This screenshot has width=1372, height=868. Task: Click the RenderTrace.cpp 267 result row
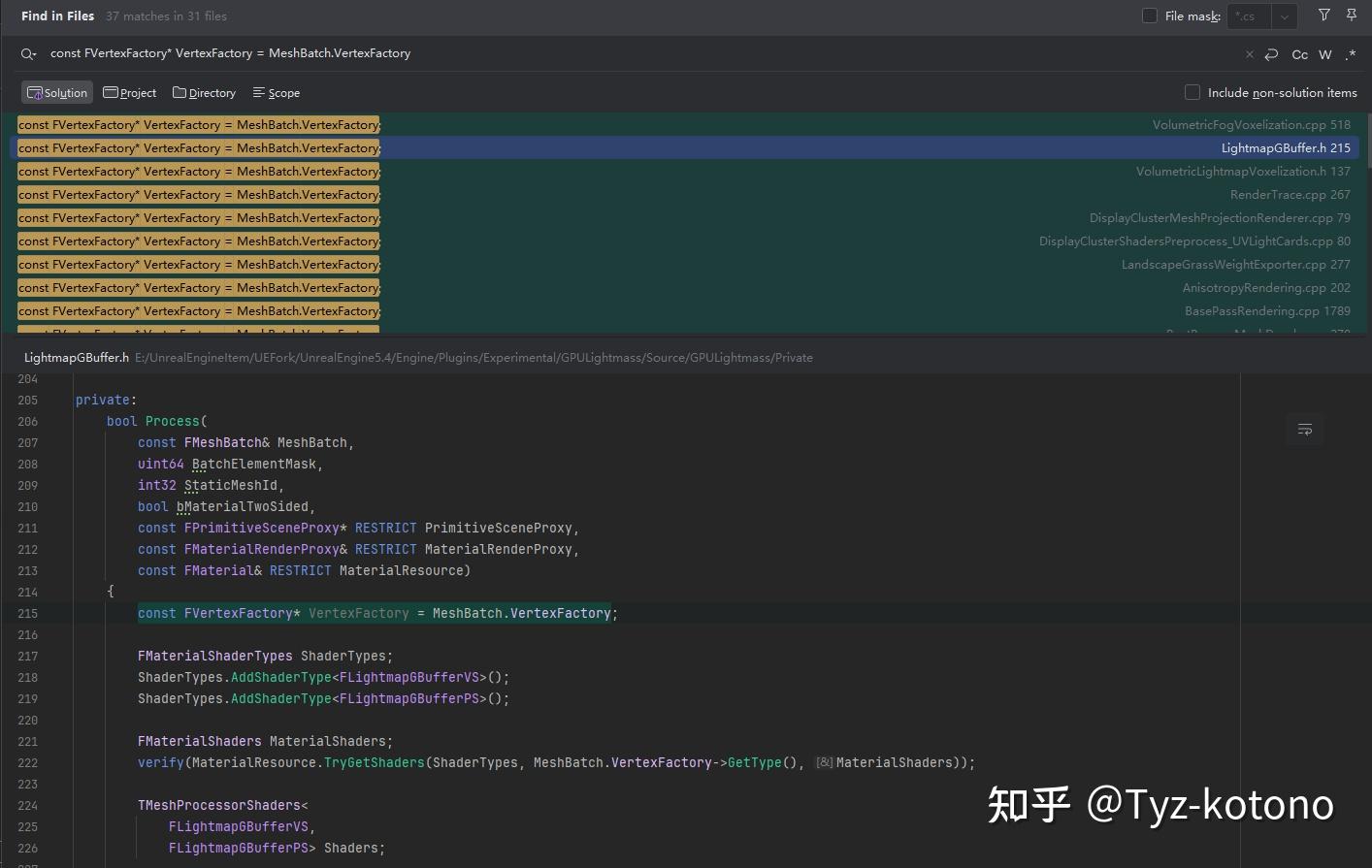[x=1290, y=195]
